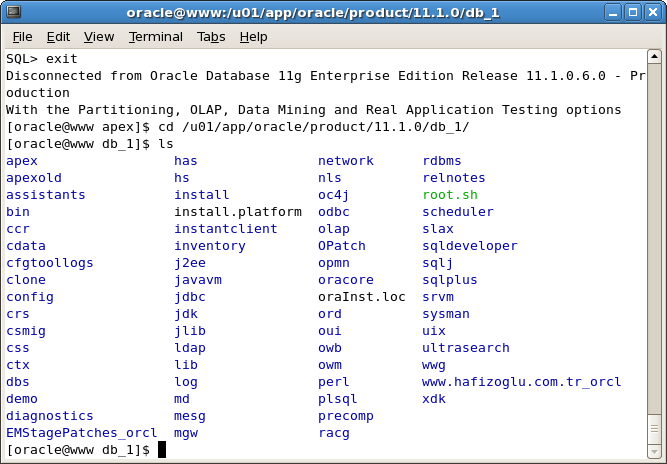This screenshot has height=464, width=667.
Task: Click the cursor at the final prompt
Action: click(x=162, y=450)
